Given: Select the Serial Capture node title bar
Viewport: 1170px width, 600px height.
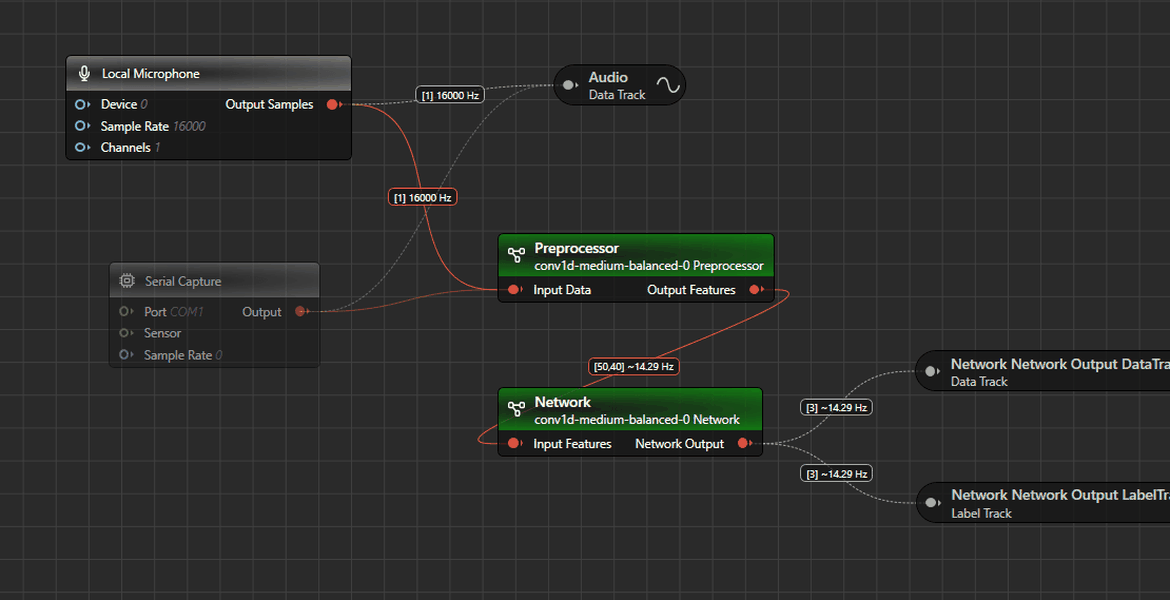Looking at the screenshot, I should [214, 280].
